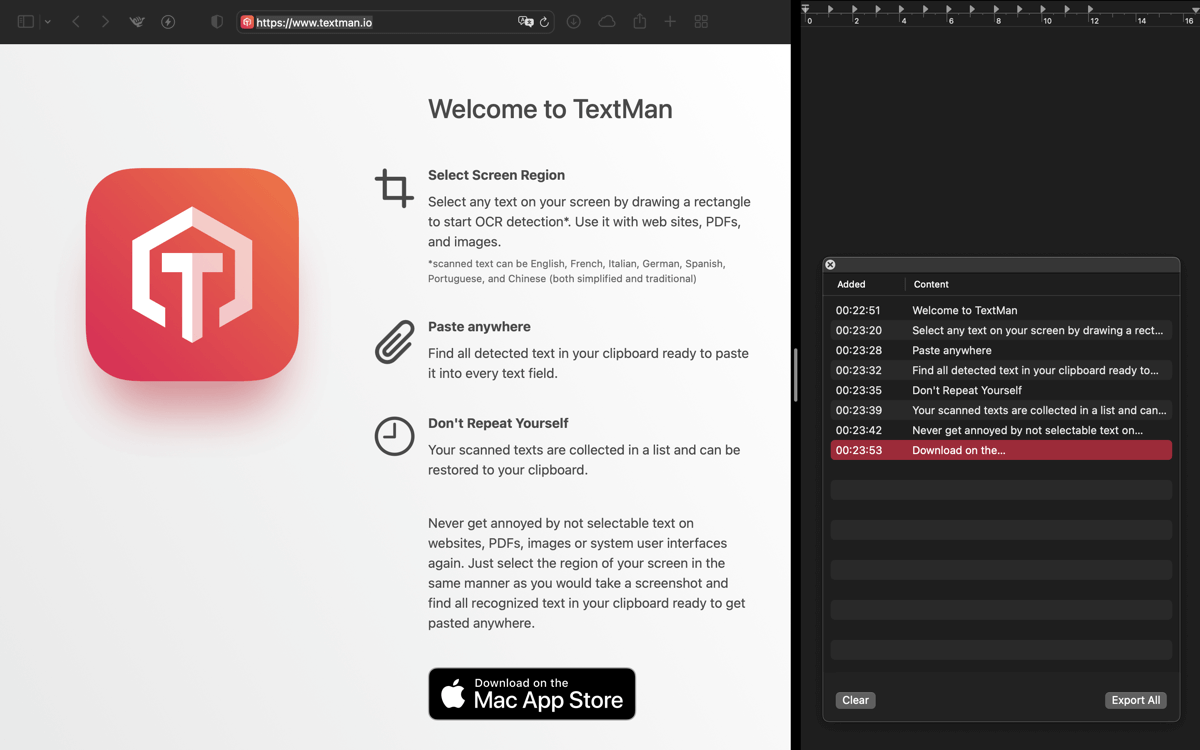The height and width of the screenshot is (750, 1200).
Task: Click the Don't Repeat Yourself heading on webpage
Action: (498, 423)
